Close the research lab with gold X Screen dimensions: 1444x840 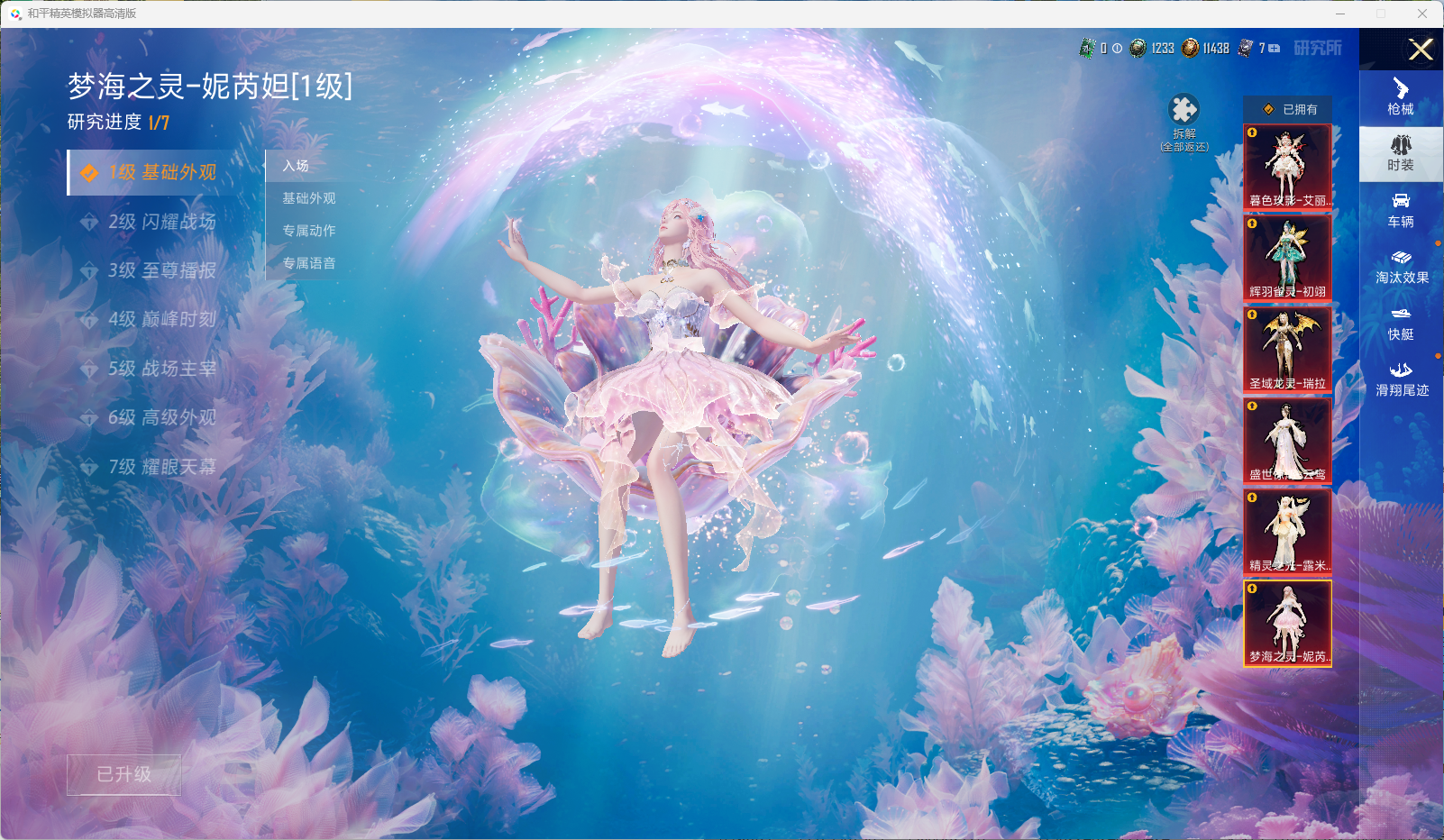coord(1421,50)
